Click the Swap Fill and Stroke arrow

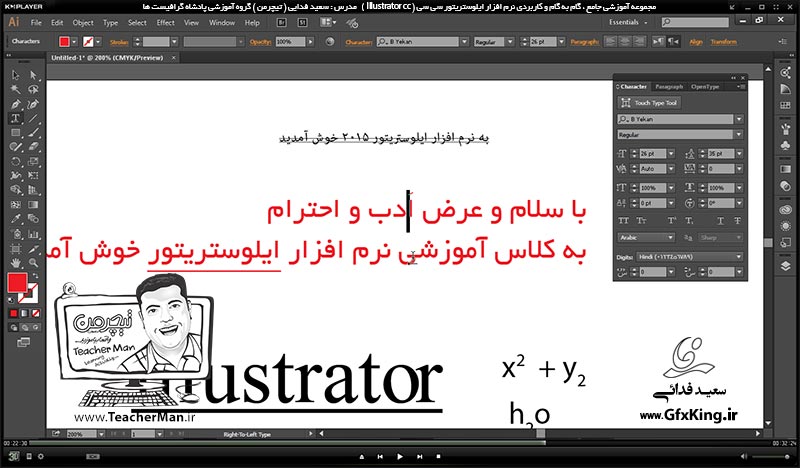point(35,276)
